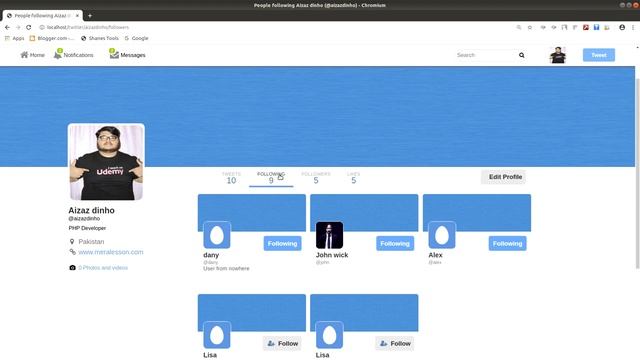Click the Tweet button
Image resolution: width=640 pixels, height=360 pixels.
(599, 55)
